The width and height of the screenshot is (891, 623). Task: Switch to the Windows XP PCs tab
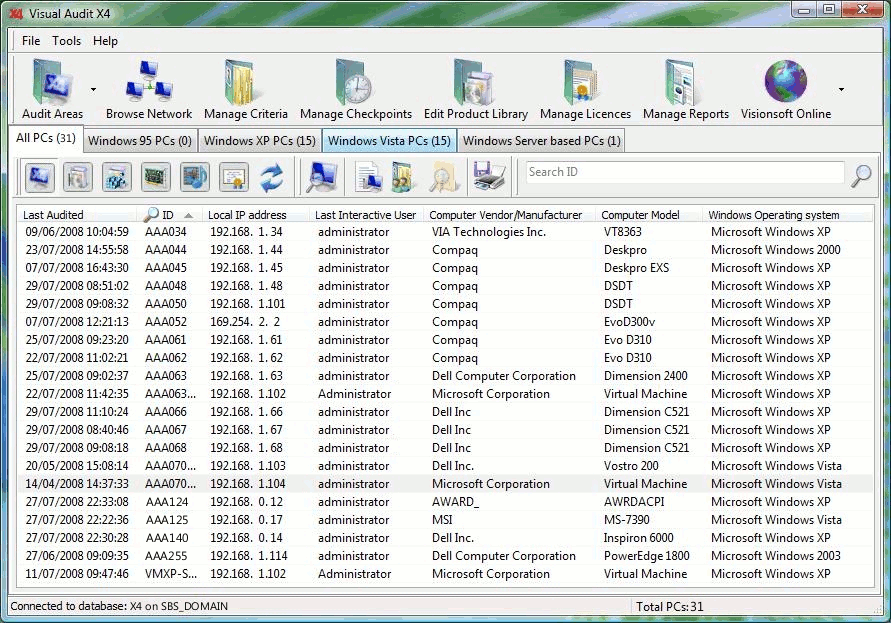coord(260,141)
